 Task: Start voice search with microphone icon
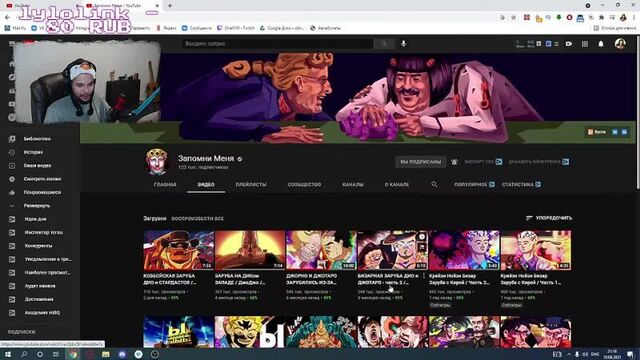[404, 44]
